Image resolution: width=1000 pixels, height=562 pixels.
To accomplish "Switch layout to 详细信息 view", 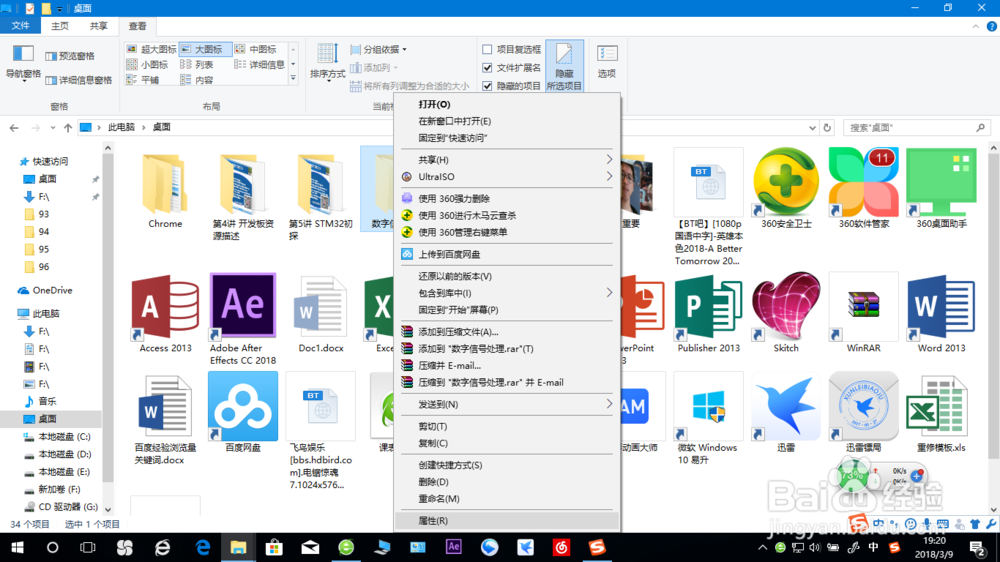I will pyautogui.click(x=260, y=64).
